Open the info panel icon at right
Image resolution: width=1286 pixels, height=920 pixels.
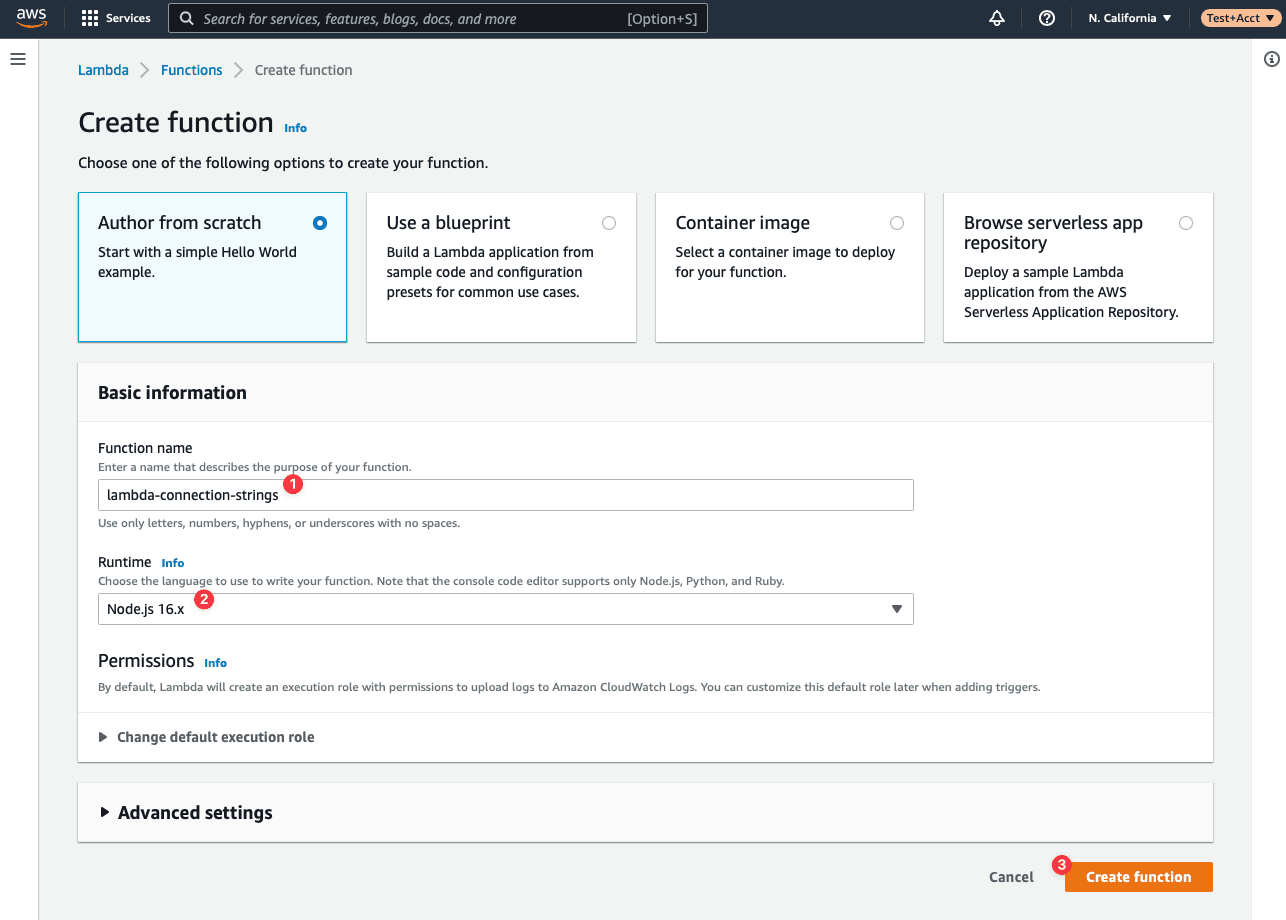(x=1272, y=60)
